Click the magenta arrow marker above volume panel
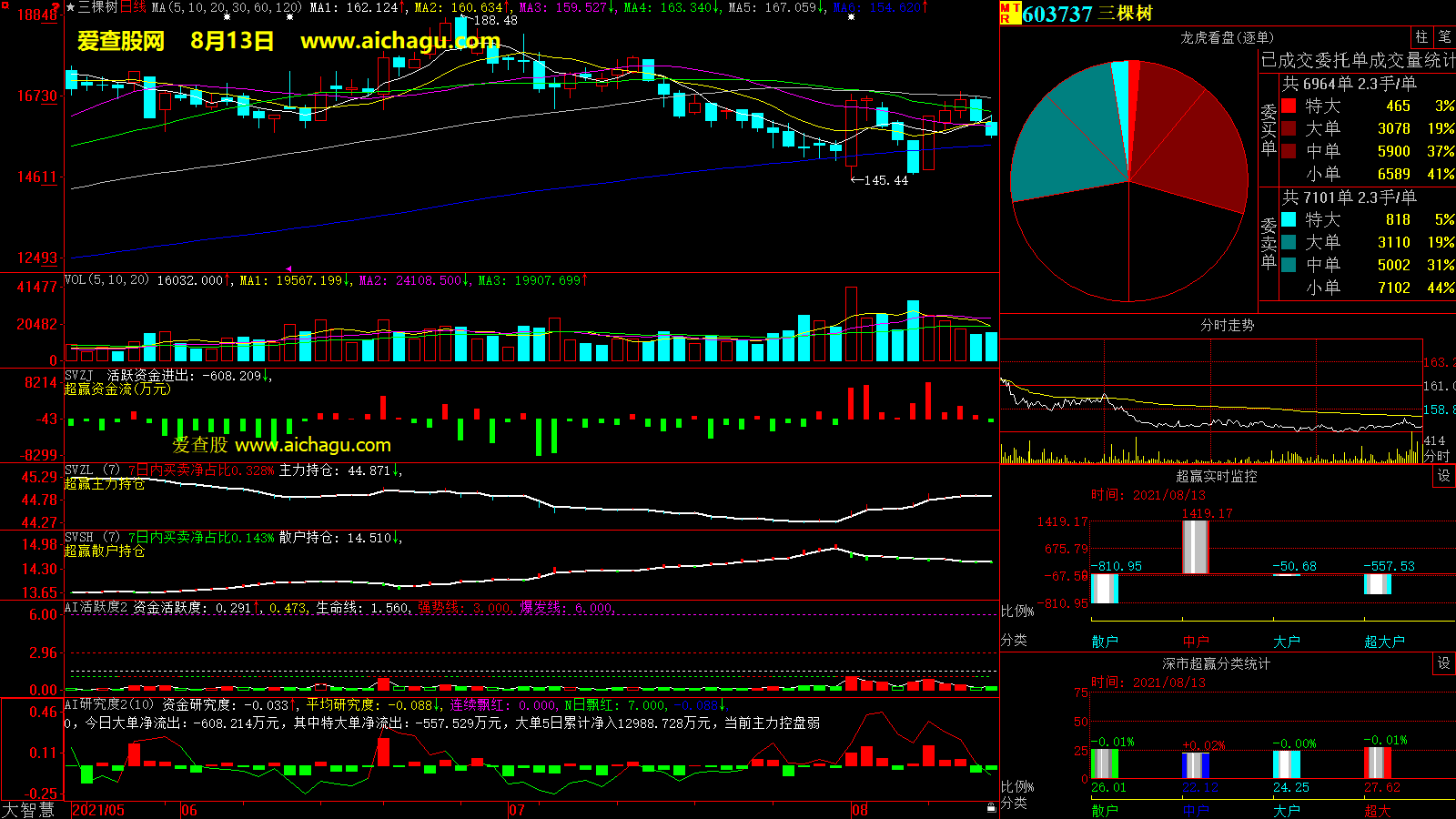 tap(288, 269)
